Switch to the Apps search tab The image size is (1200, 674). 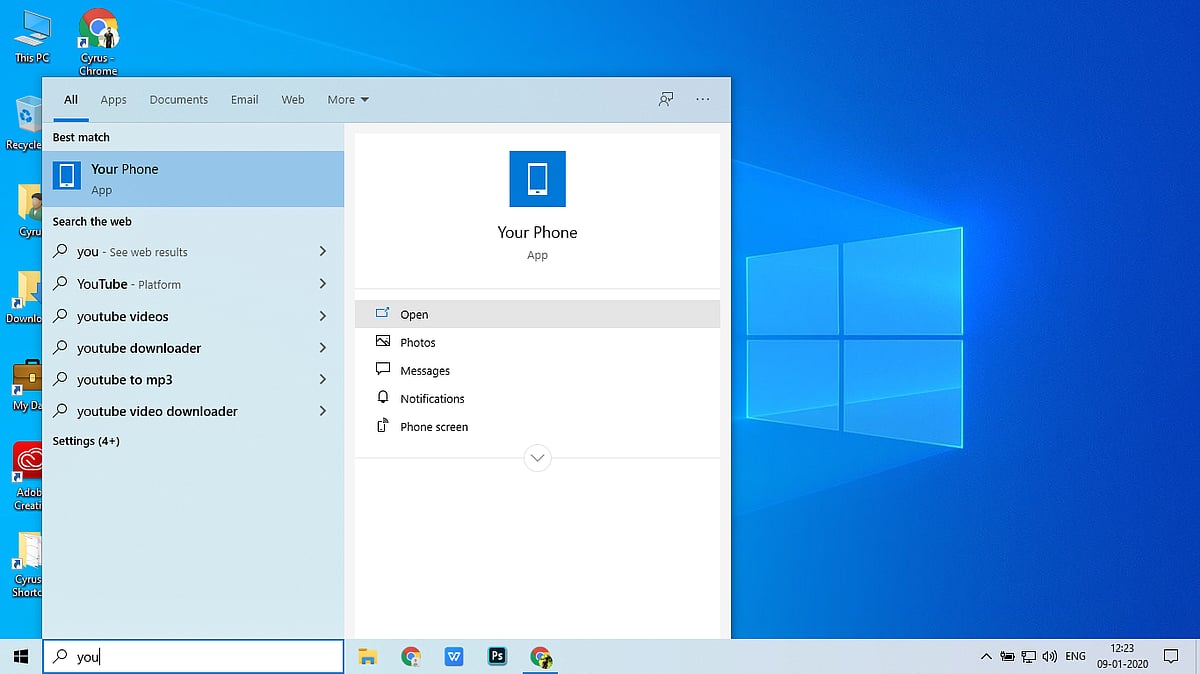[x=113, y=99]
